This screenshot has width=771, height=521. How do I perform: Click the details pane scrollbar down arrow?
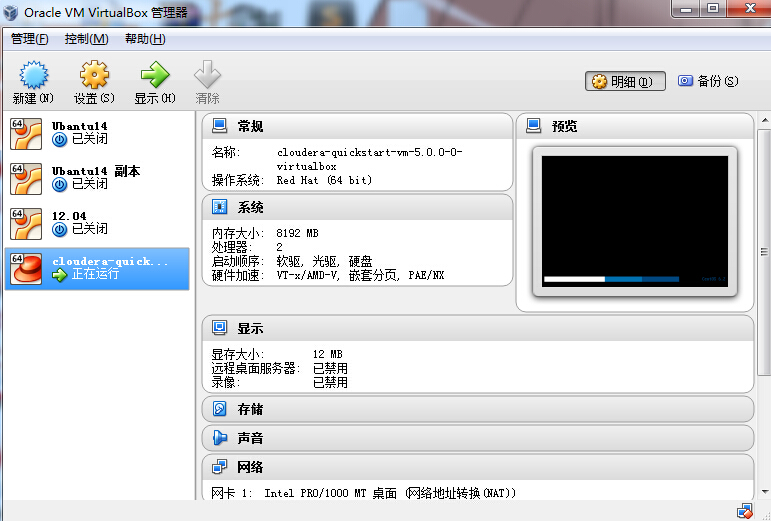click(765, 492)
